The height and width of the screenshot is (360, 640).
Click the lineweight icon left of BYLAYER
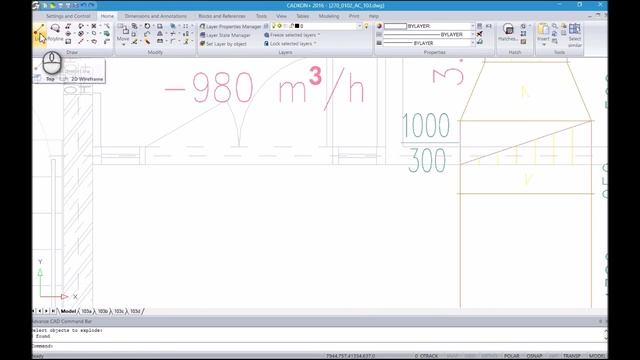[379, 43]
